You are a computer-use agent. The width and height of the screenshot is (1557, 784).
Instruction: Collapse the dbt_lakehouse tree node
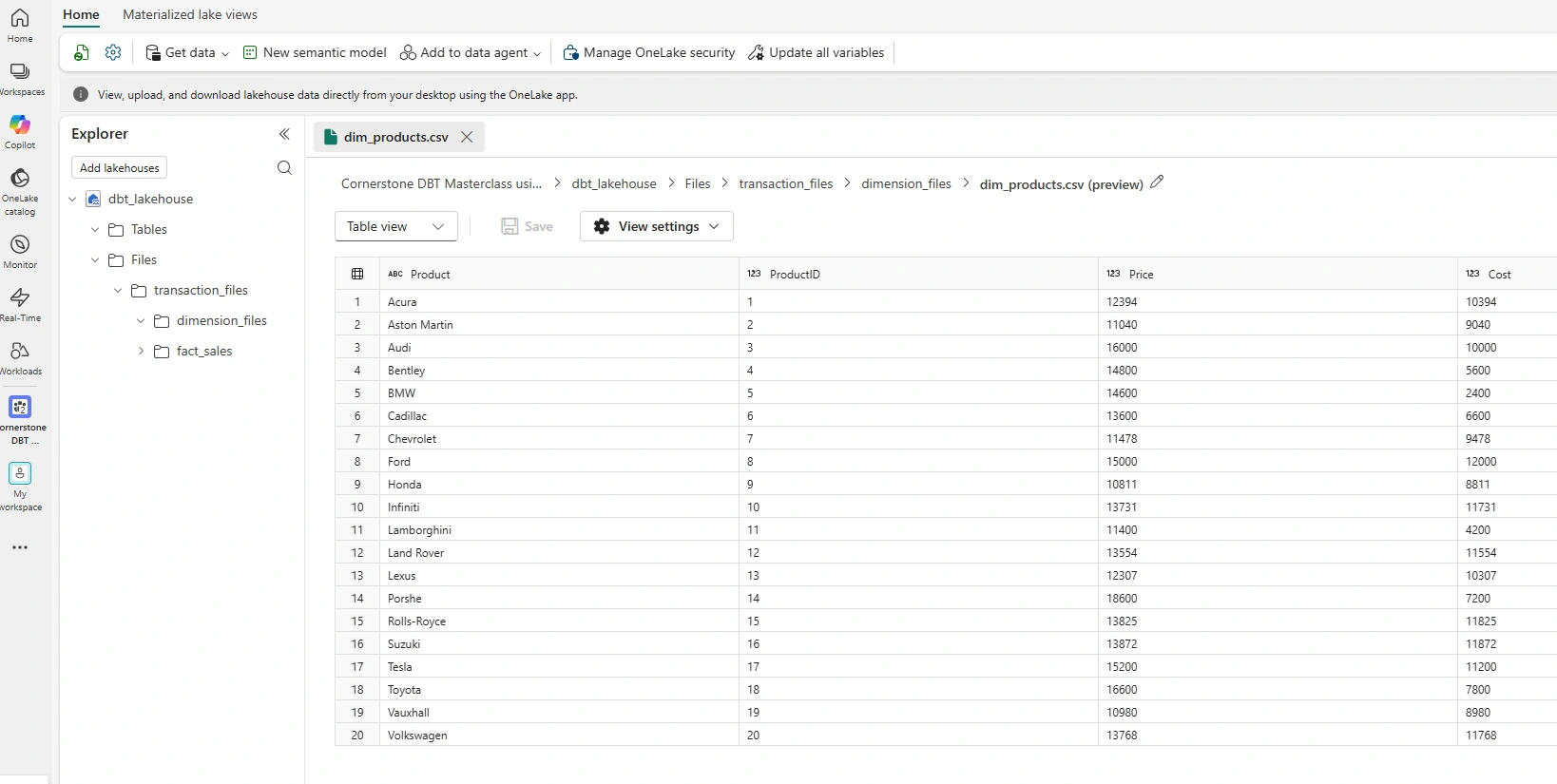[x=72, y=199]
